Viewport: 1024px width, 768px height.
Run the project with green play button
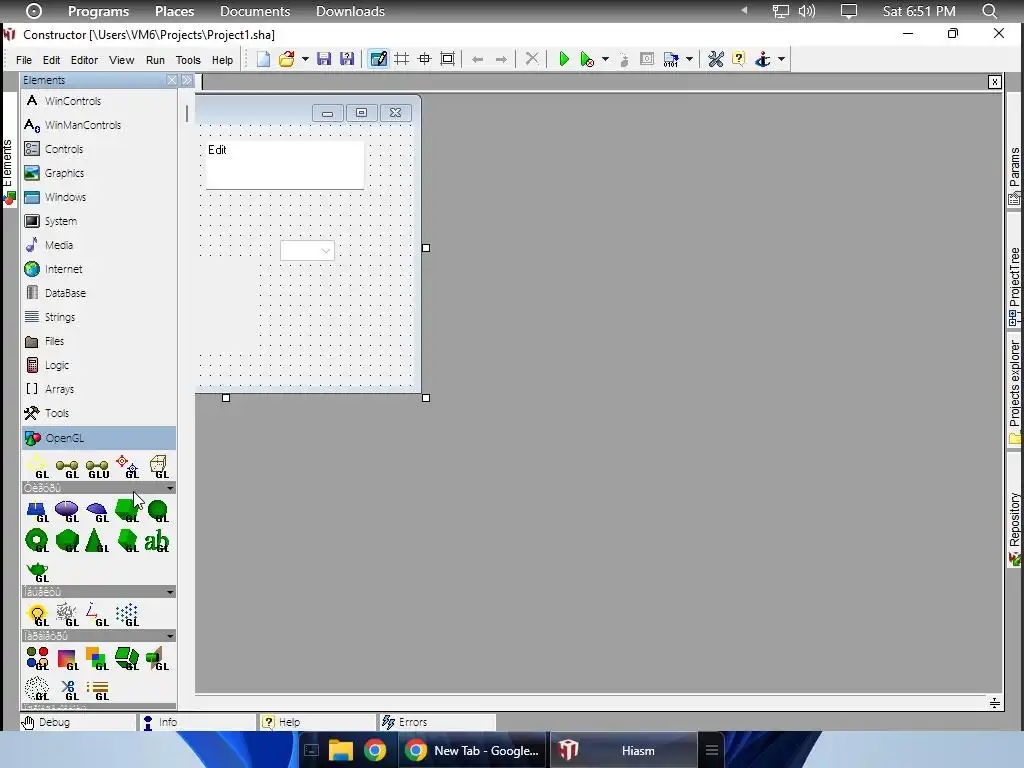tap(564, 59)
